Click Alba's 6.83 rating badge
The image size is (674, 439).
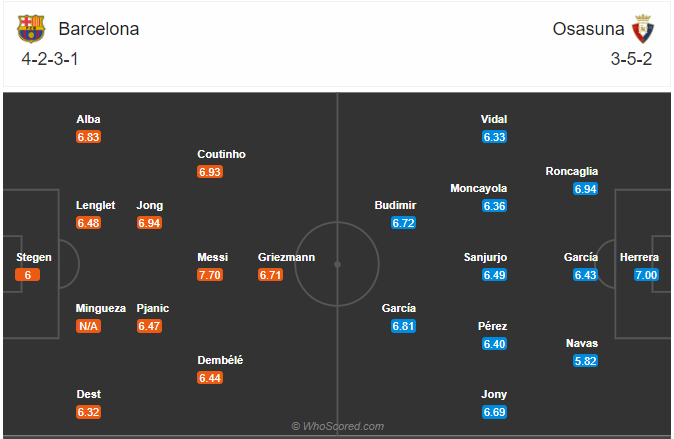coord(89,137)
